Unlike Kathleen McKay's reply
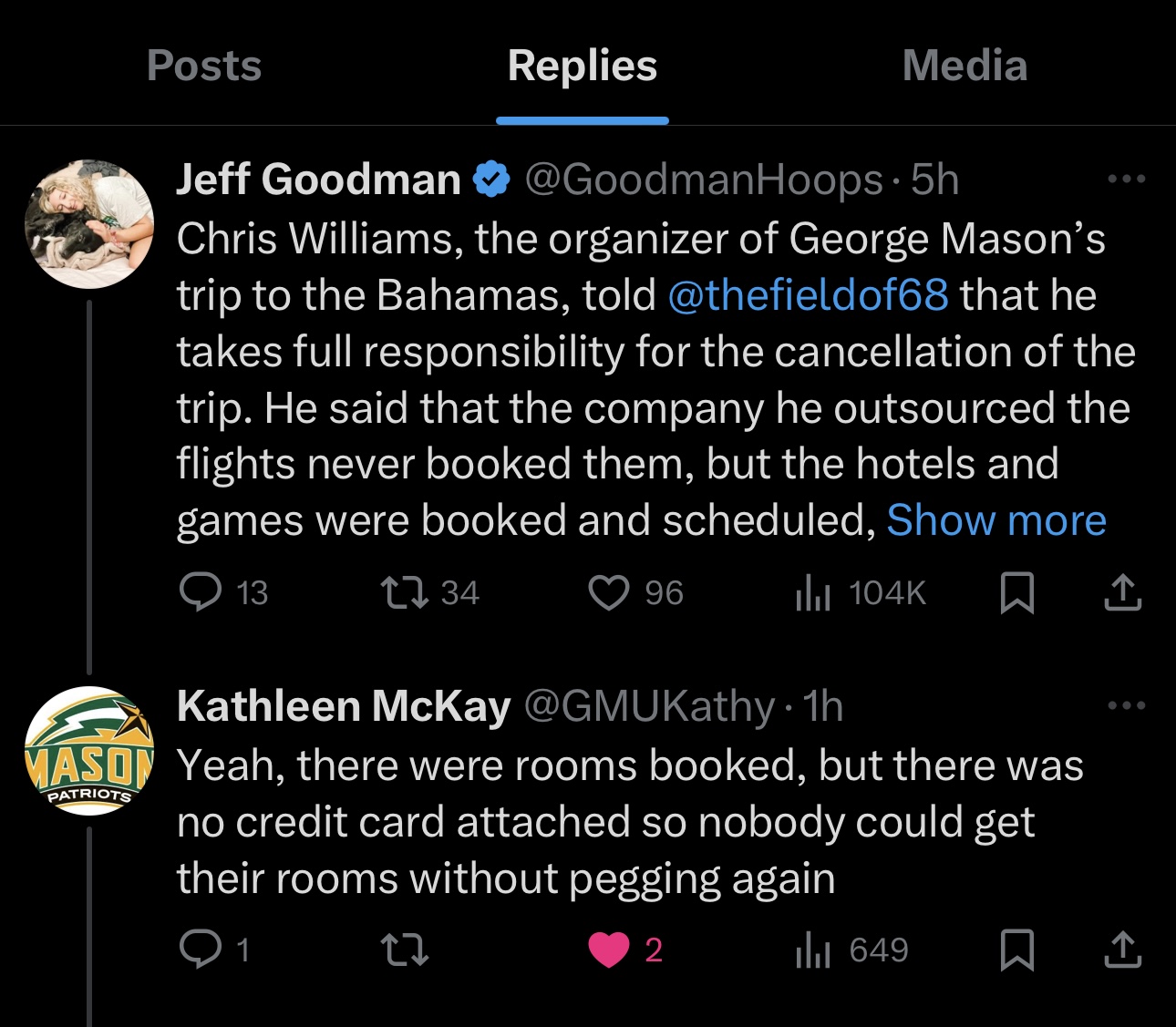Screen dimensions: 1176x1027 (x=609, y=950)
